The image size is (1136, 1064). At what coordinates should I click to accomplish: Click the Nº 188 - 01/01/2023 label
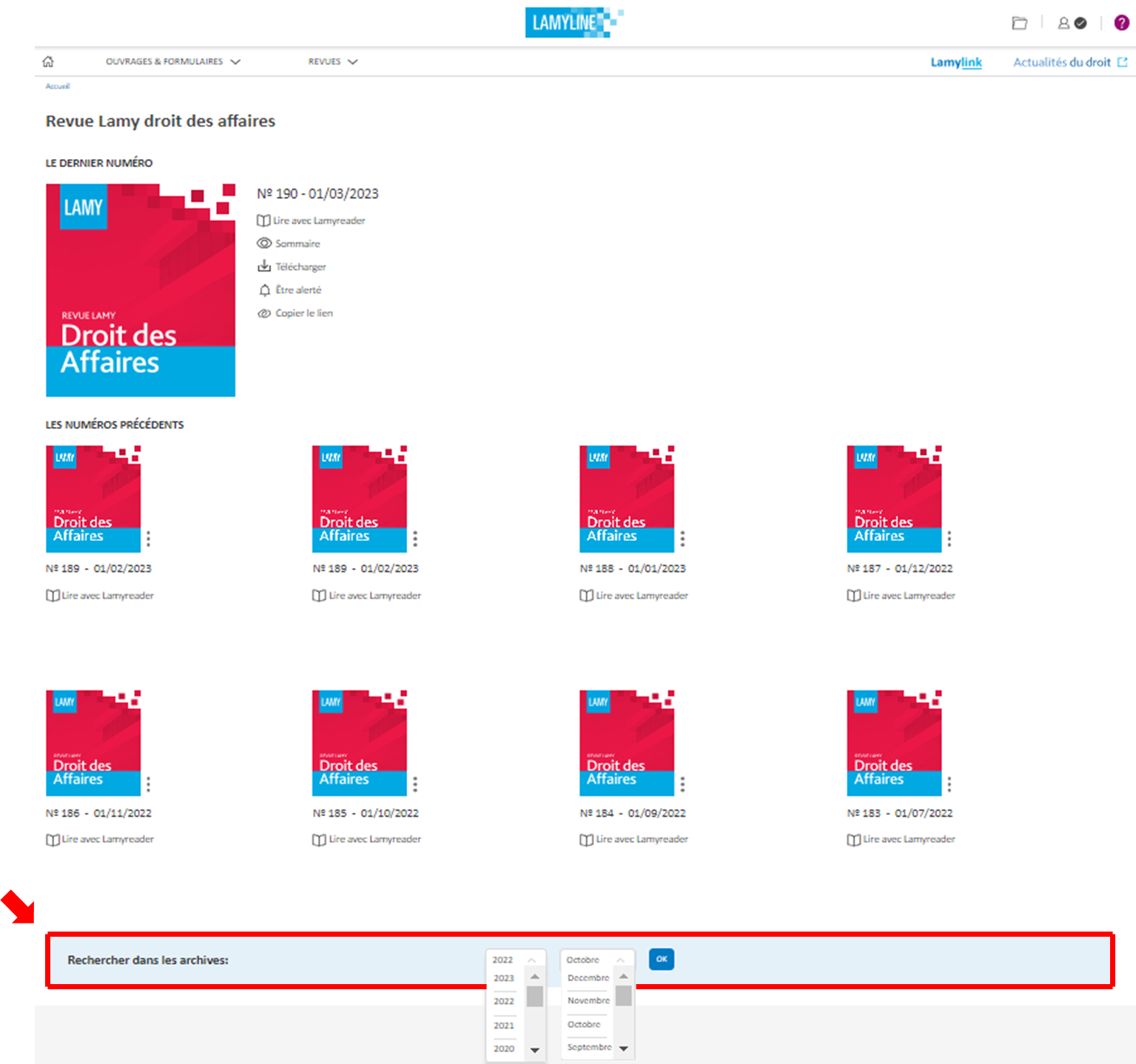(x=633, y=568)
